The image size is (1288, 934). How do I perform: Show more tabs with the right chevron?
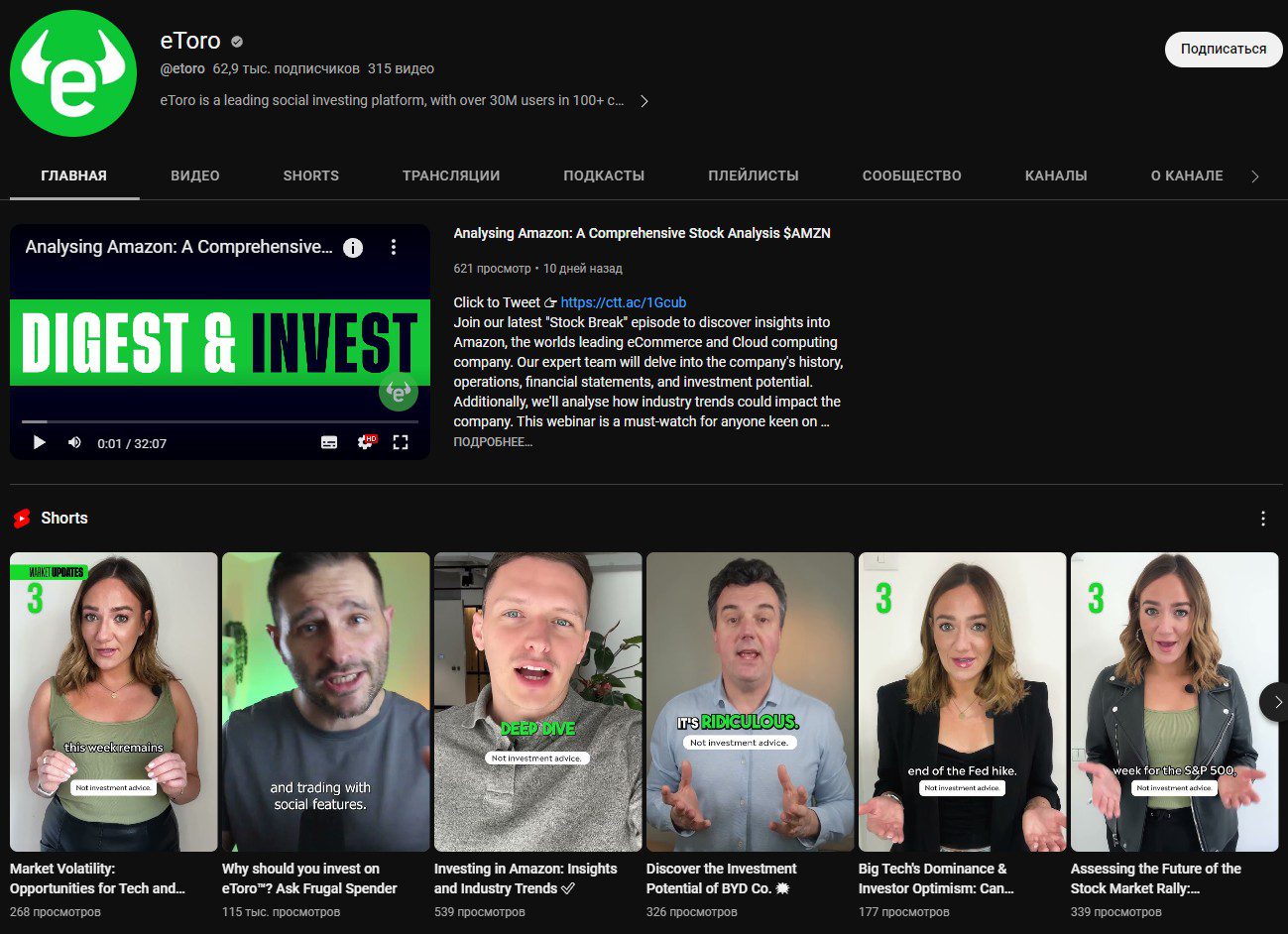1255,176
